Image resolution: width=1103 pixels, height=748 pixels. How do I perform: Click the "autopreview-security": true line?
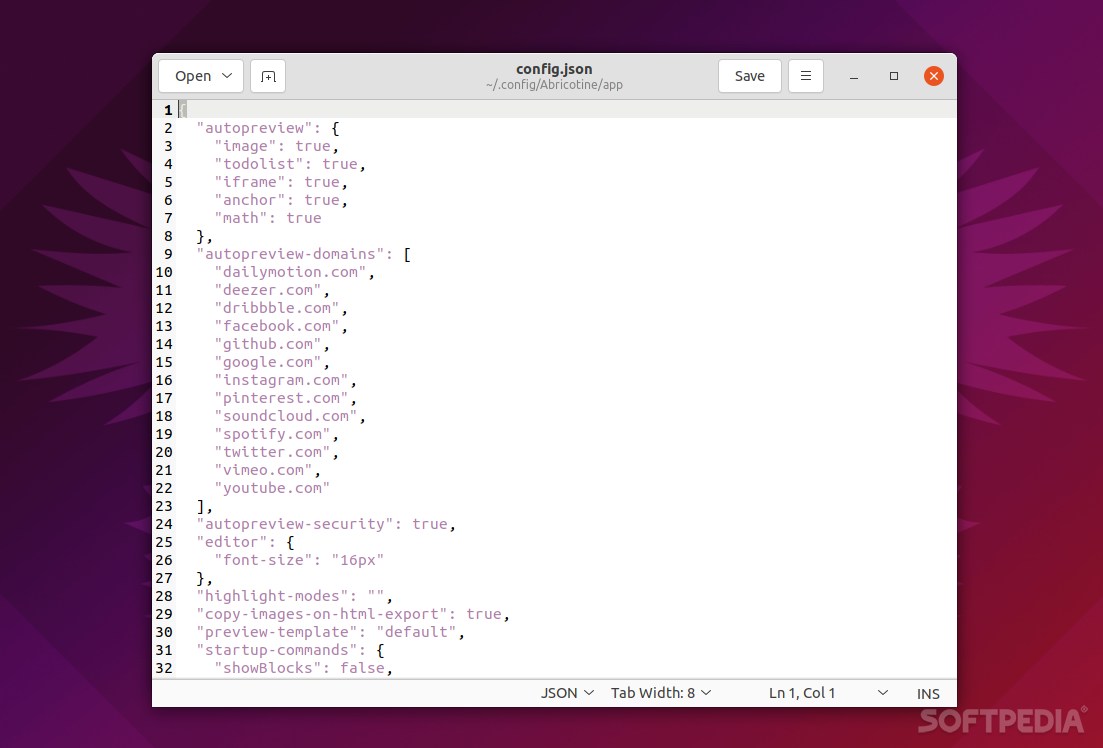(x=326, y=524)
